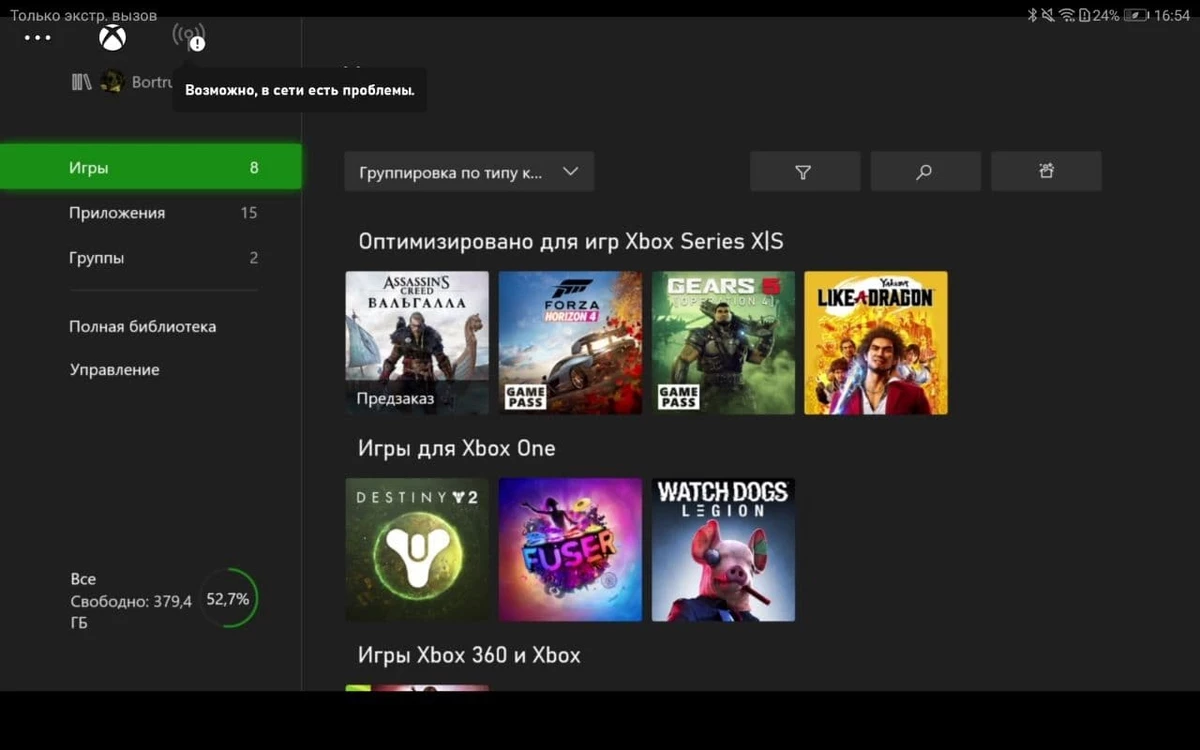Tap the Оптимизировано для игр Xbox Series X|S heading
The height and width of the screenshot is (750, 1200).
[x=570, y=241]
